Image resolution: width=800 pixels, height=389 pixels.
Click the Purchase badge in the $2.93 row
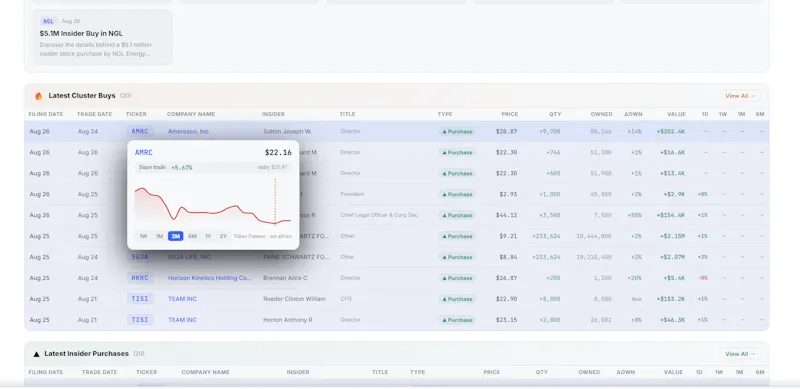(x=457, y=194)
